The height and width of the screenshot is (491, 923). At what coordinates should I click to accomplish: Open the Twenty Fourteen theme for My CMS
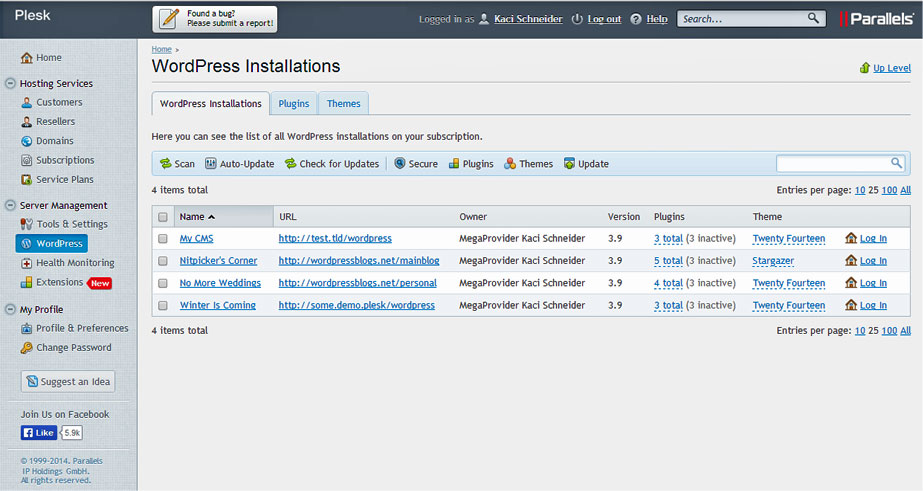789,238
